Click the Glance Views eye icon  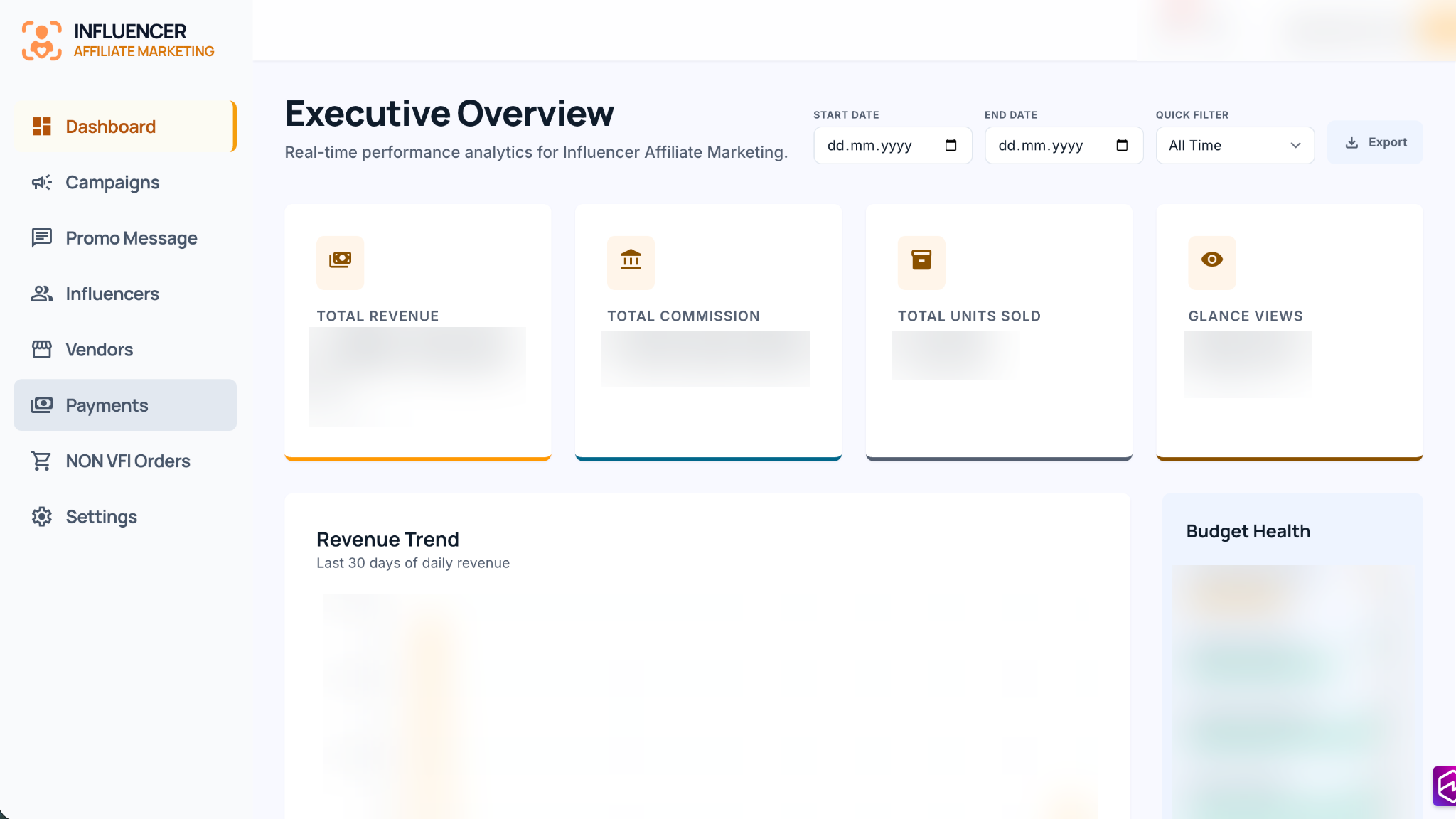click(x=1212, y=259)
